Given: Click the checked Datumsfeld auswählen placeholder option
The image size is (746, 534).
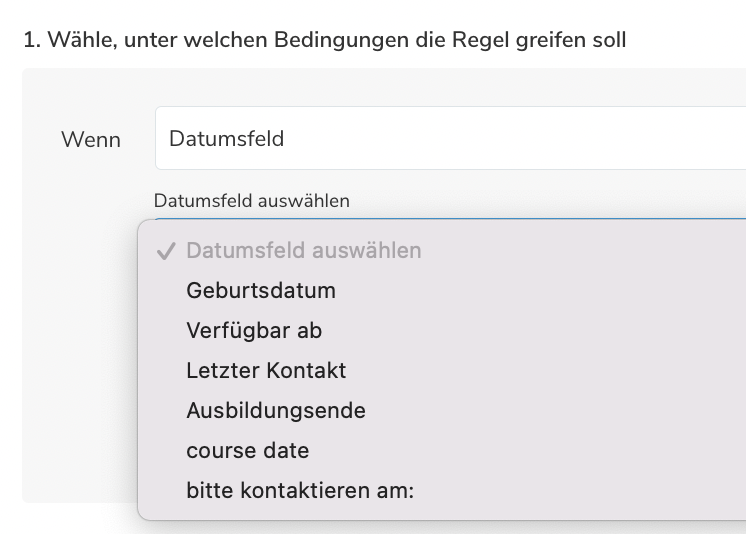Looking at the screenshot, I should (304, 251).
